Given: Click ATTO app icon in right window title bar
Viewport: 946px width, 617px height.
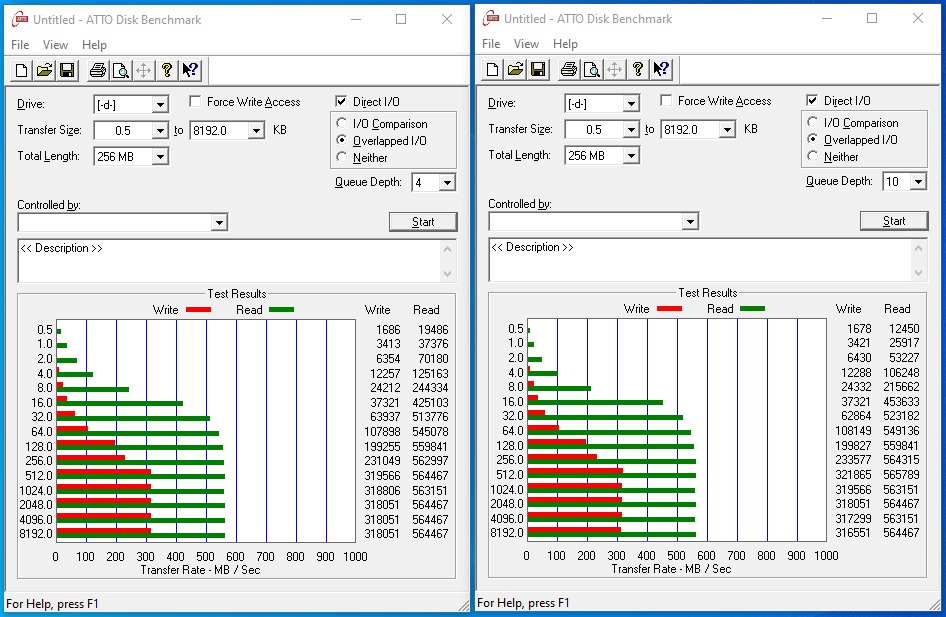Looking at the screenshot, I should tap(491, 18).
